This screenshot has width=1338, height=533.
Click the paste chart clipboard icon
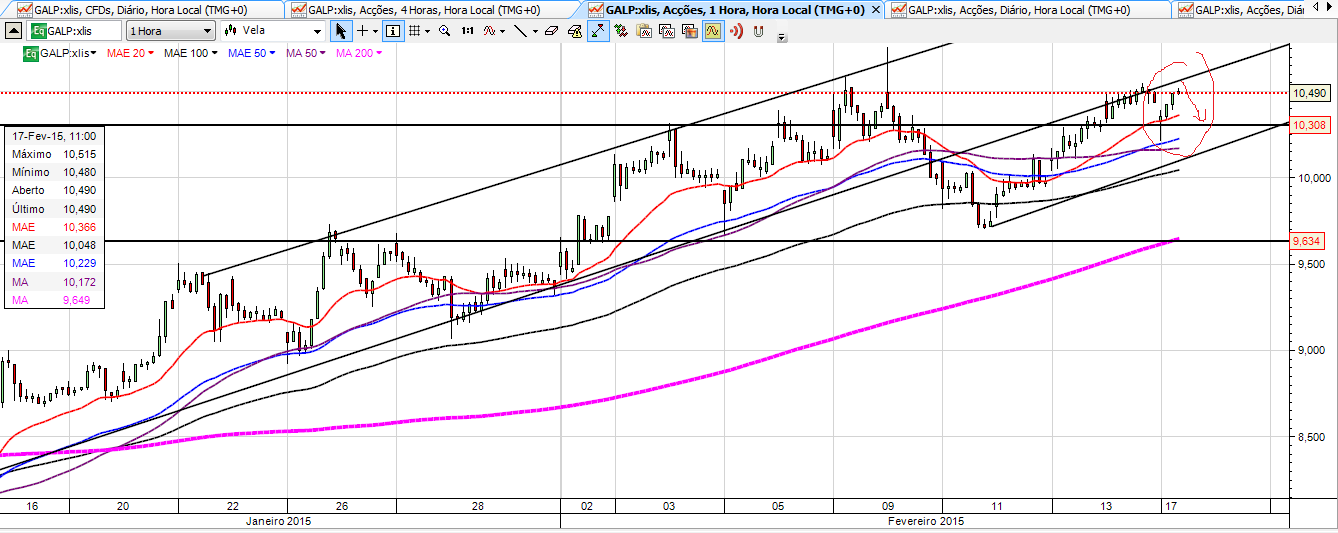(644, 31)
